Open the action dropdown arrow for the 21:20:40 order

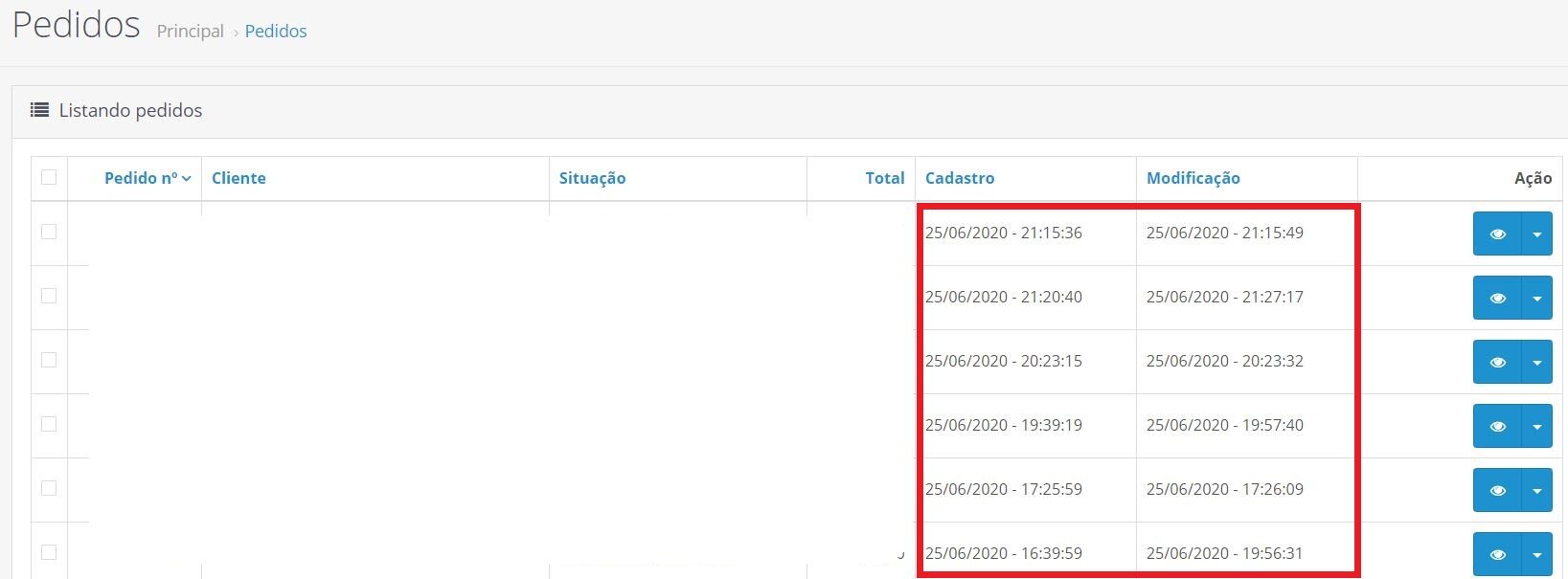click(1536, 299)
